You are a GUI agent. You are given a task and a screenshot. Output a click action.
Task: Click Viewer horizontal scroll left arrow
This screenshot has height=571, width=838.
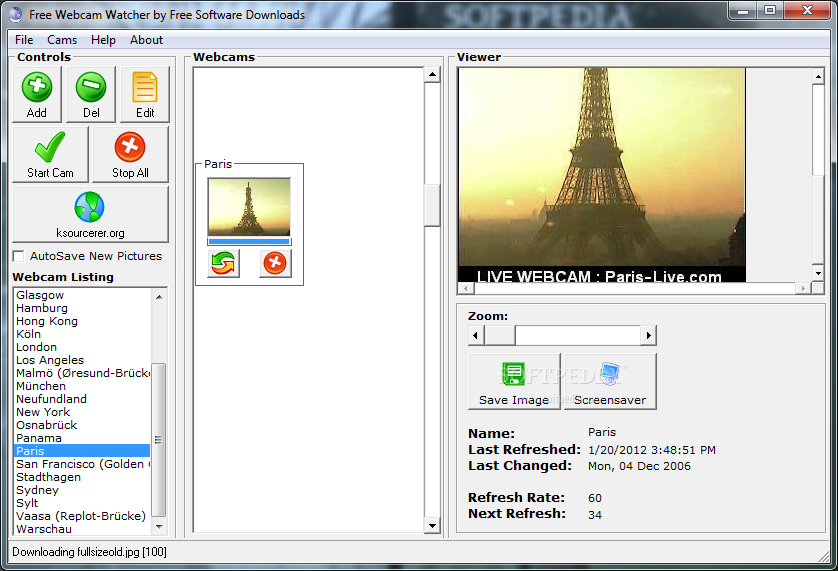[466, 288]
